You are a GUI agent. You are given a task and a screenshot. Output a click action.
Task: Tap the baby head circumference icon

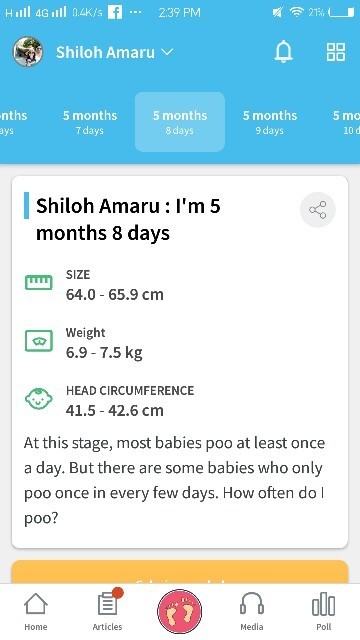click(39, 399)
